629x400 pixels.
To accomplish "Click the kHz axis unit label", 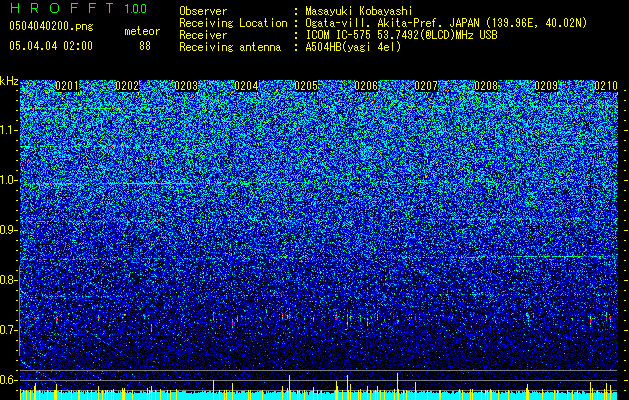I will pos(9,81).
